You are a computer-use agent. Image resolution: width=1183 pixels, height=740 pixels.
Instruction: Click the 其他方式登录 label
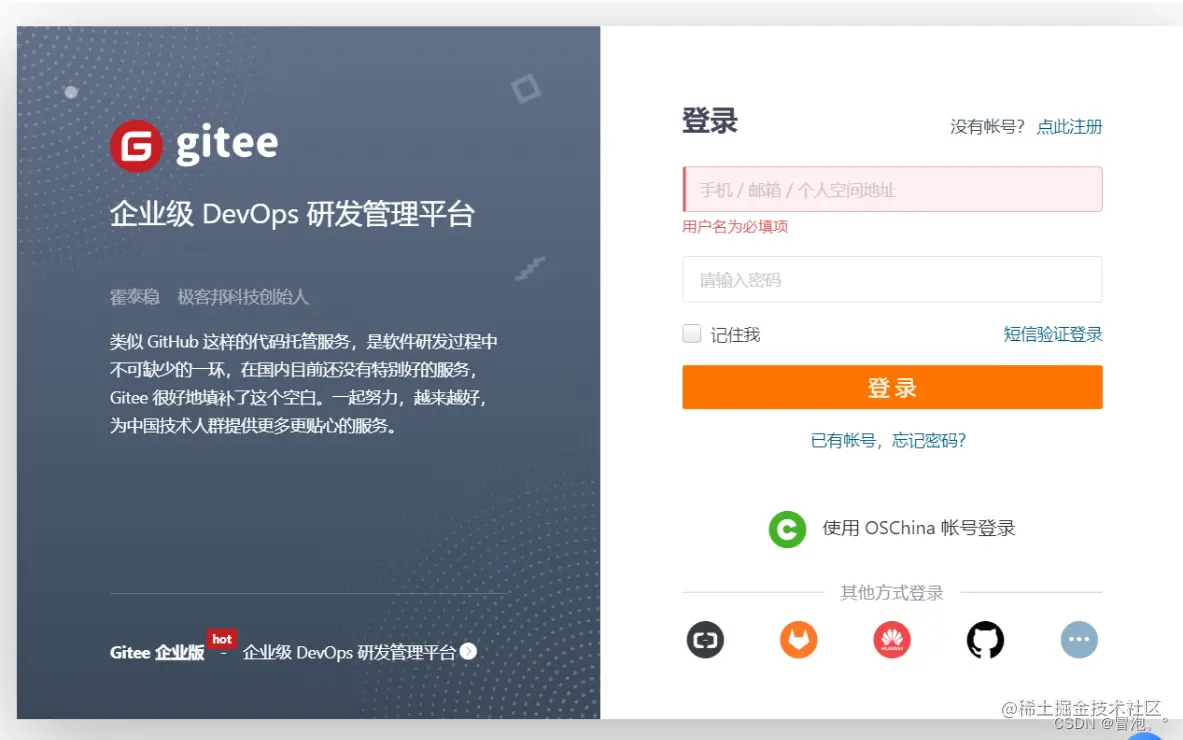click(892, 593)
